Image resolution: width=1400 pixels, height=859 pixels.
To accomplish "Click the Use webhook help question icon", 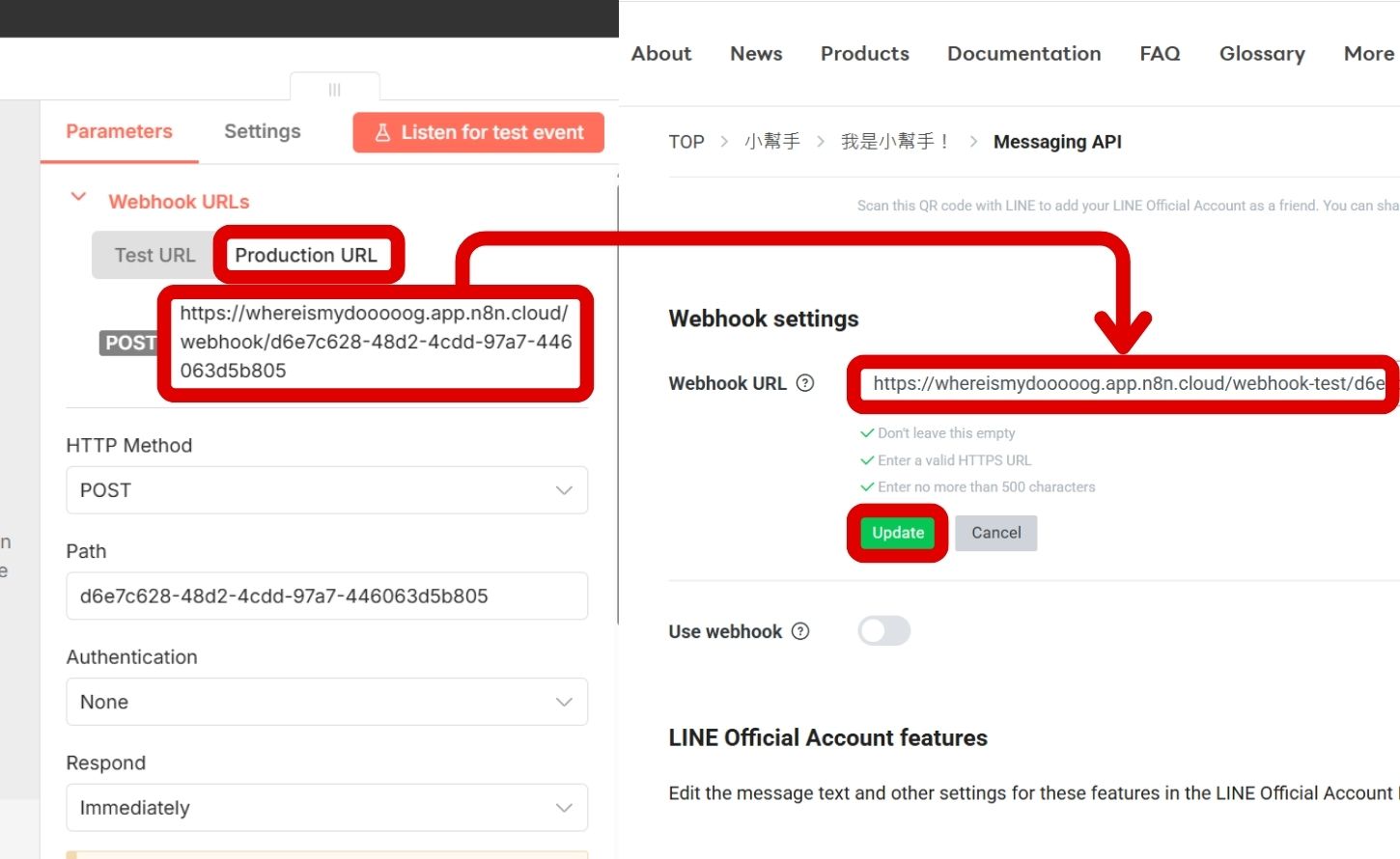I will point(800,631).
